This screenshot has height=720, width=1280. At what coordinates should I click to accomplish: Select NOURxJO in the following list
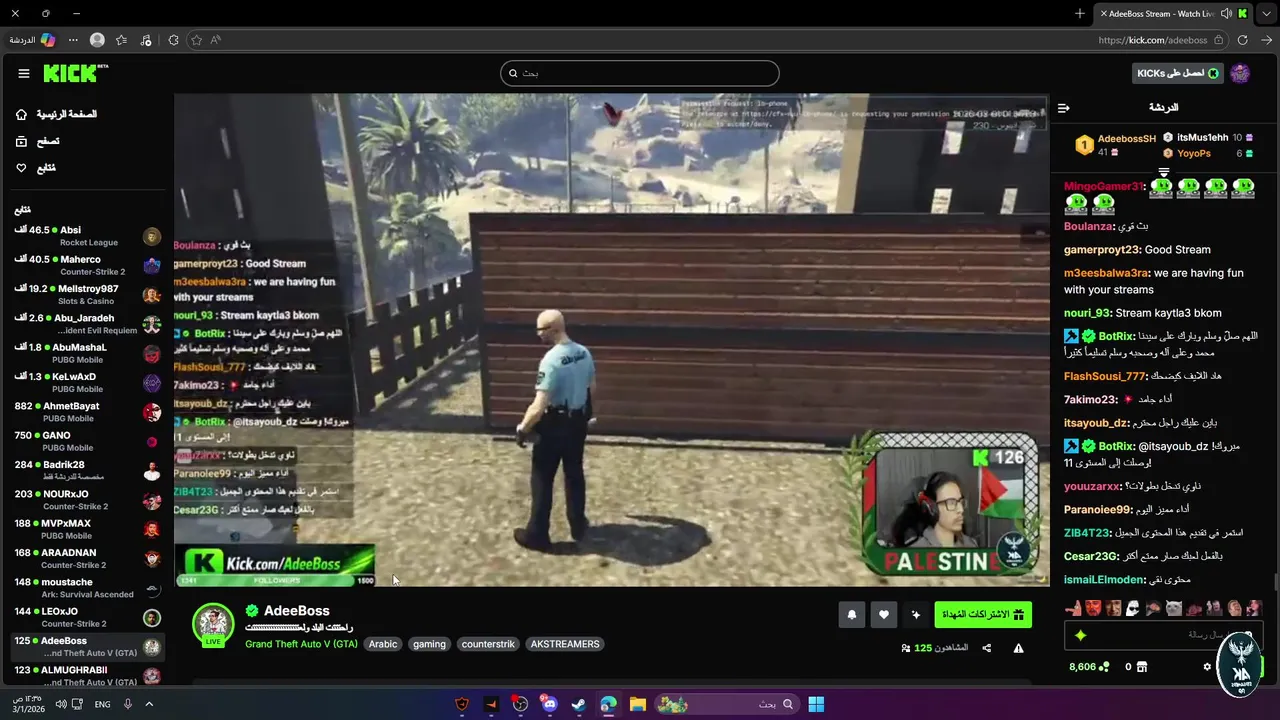88,499
